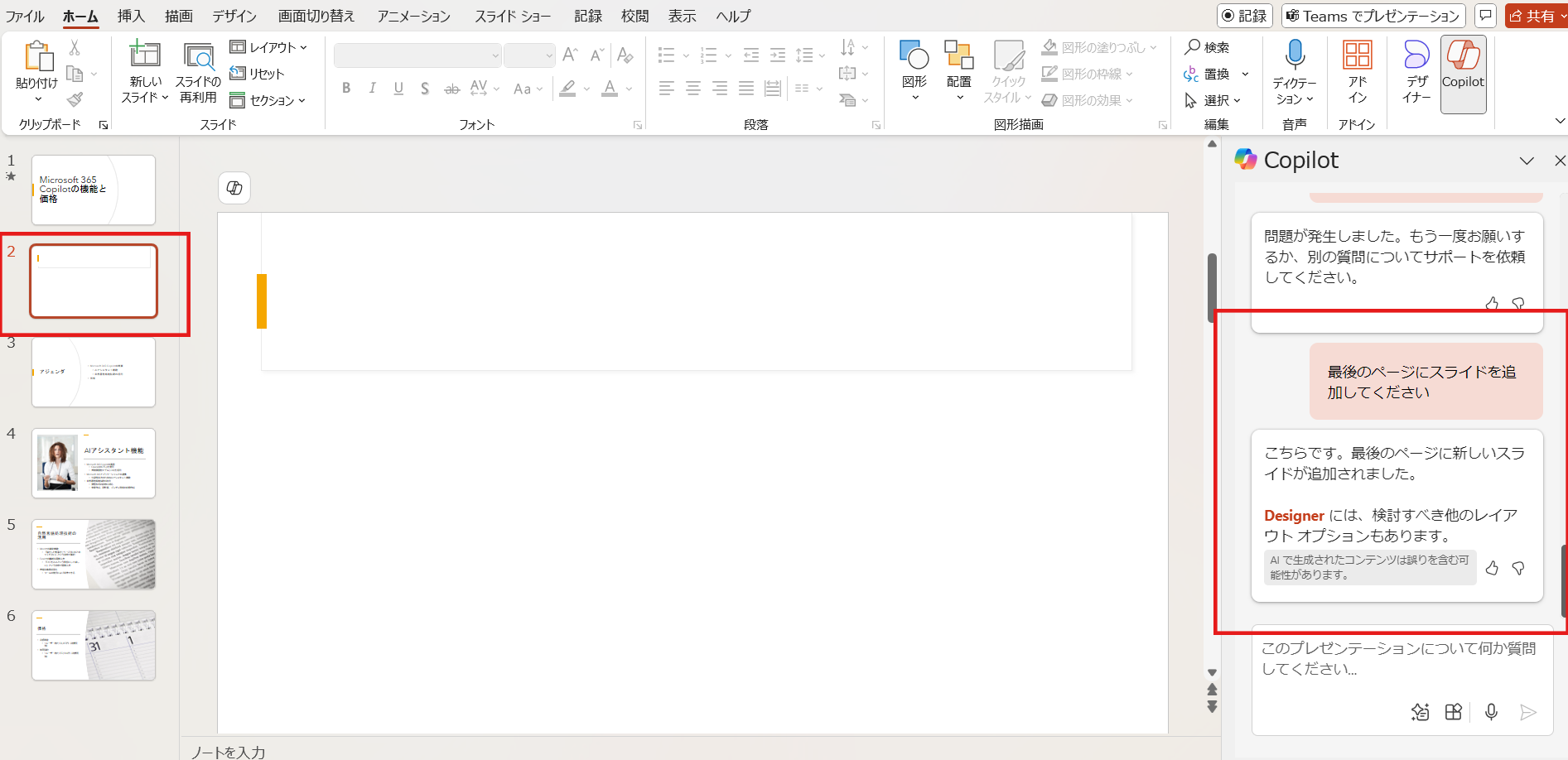Click the highlight color marker swatch
Screen dimensions: 1568x760
[x=567, y=88]
